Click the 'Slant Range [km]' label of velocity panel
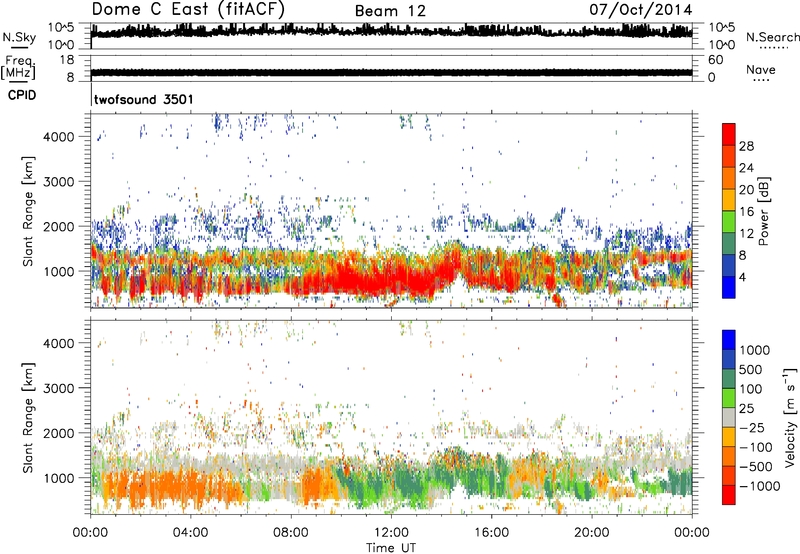The height and width of the screenshot is (554, 800). pyautogui.click(x=28, y=418)
